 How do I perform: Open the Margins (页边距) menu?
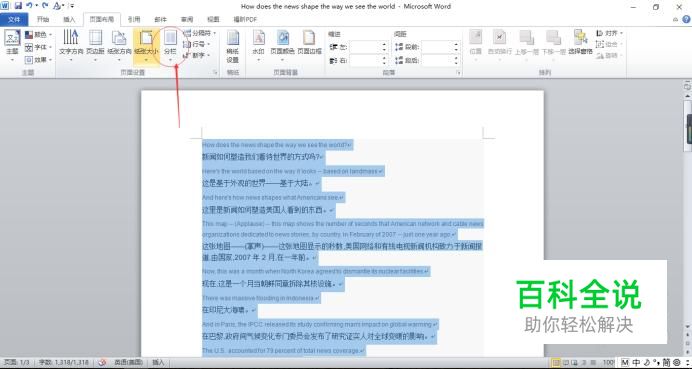[95, 46]
